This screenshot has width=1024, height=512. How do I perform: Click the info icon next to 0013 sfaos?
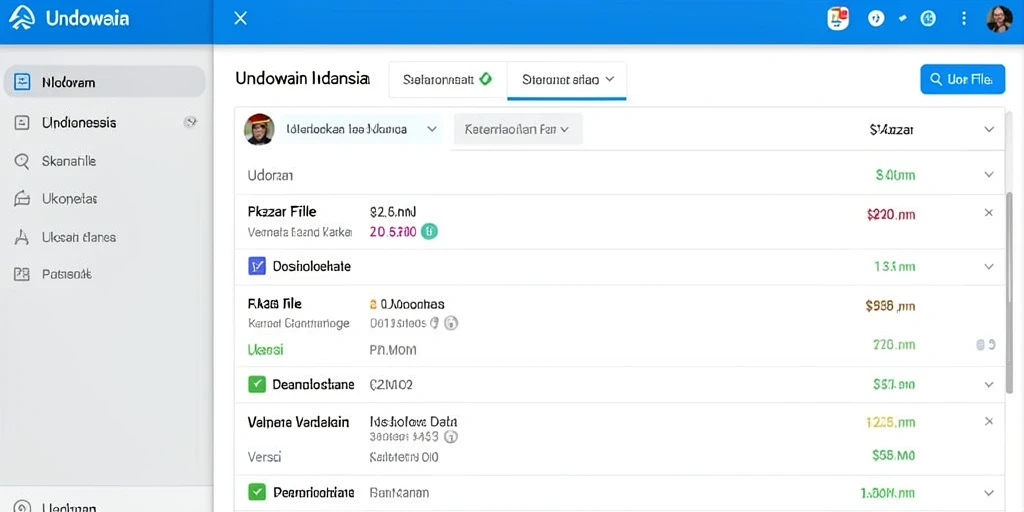coord(451,323)
